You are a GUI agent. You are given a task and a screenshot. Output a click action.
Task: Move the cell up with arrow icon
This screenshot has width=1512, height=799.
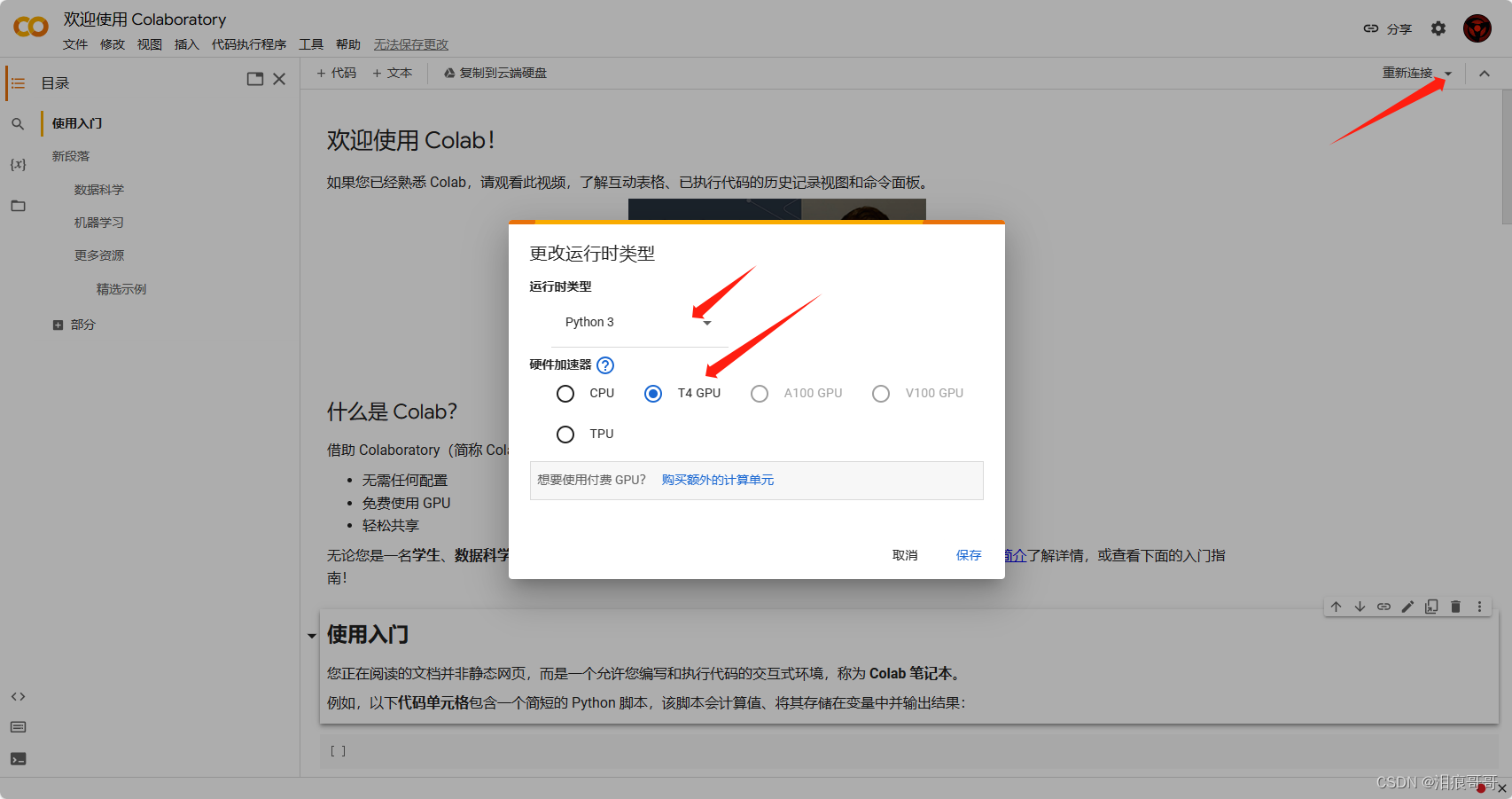pyautogui.click(x=1336, y=607)
